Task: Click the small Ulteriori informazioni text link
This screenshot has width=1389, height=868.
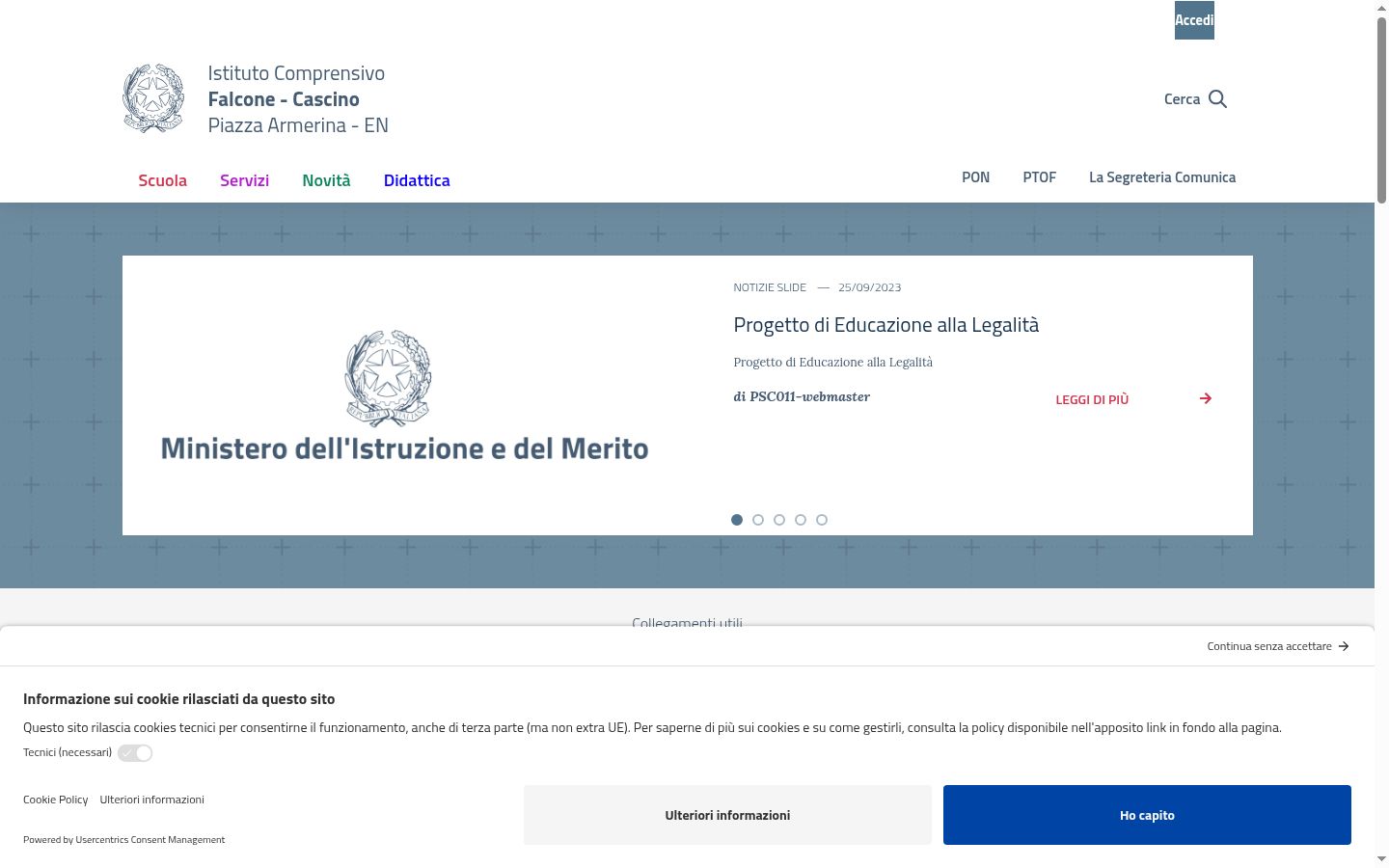Action: point(151,800)
